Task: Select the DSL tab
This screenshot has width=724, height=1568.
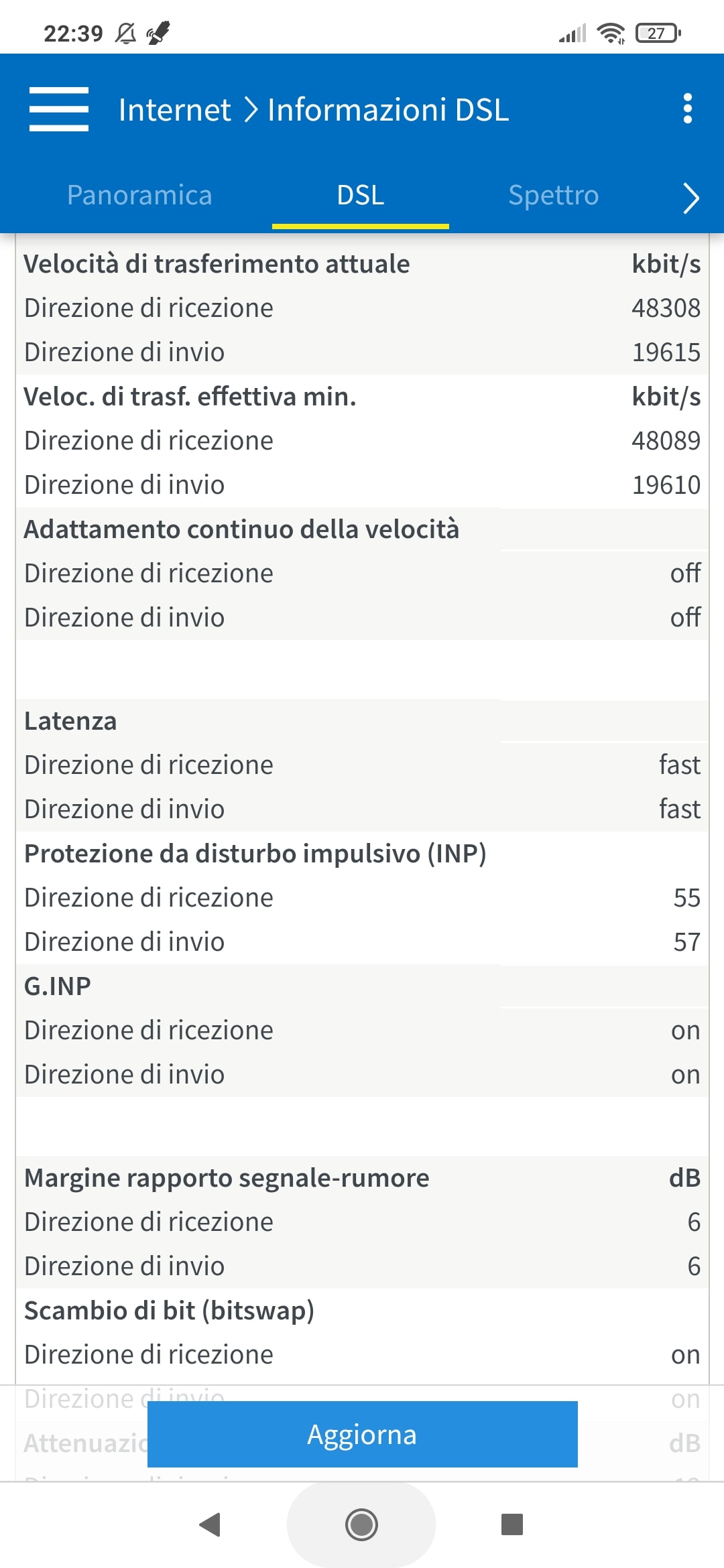Action: [361, 195]
